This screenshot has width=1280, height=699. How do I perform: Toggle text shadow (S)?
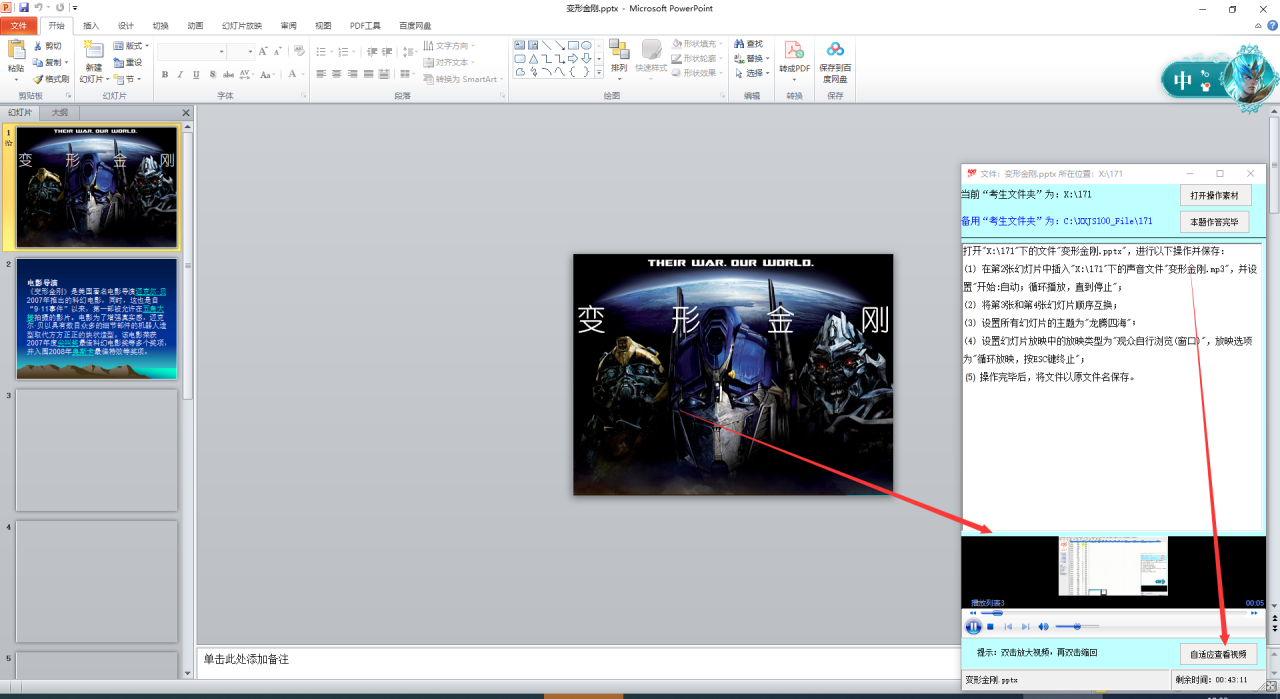(x=212, y=74)
